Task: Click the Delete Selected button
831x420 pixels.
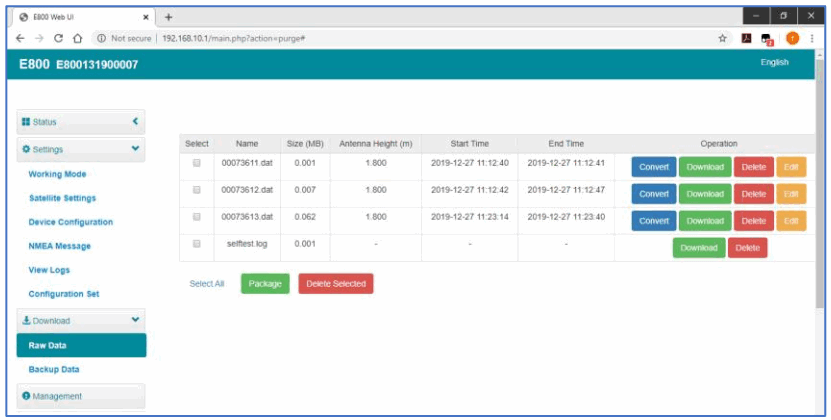Action: tap(336, 284)
